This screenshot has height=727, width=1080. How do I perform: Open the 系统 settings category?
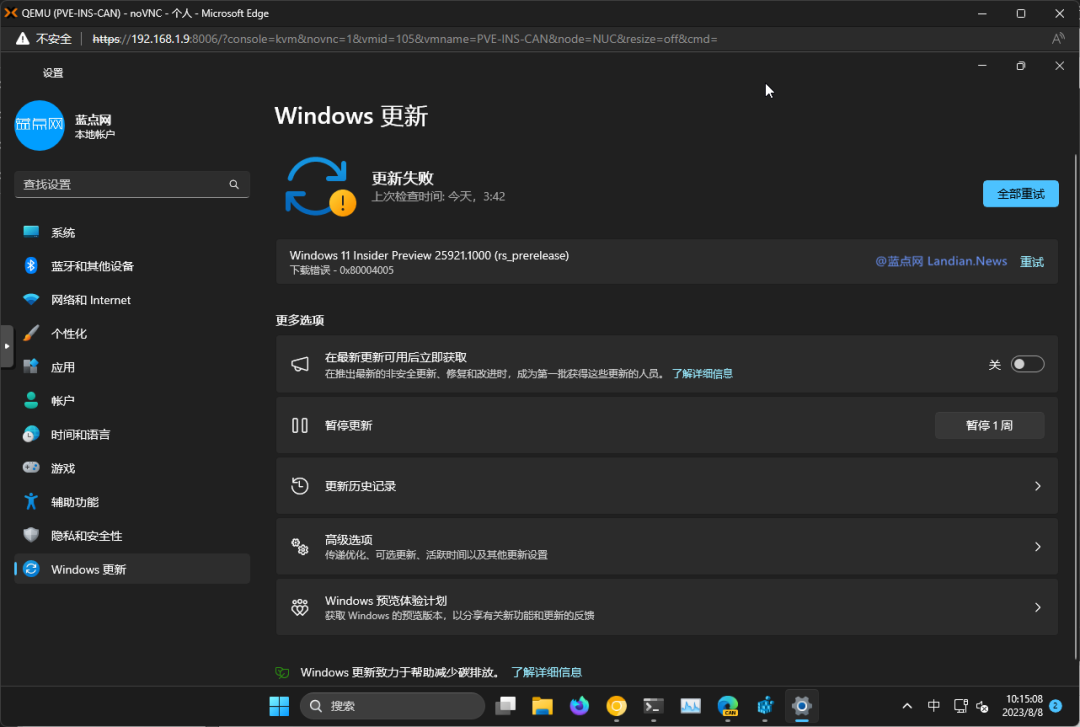click(x=132, y=232)
